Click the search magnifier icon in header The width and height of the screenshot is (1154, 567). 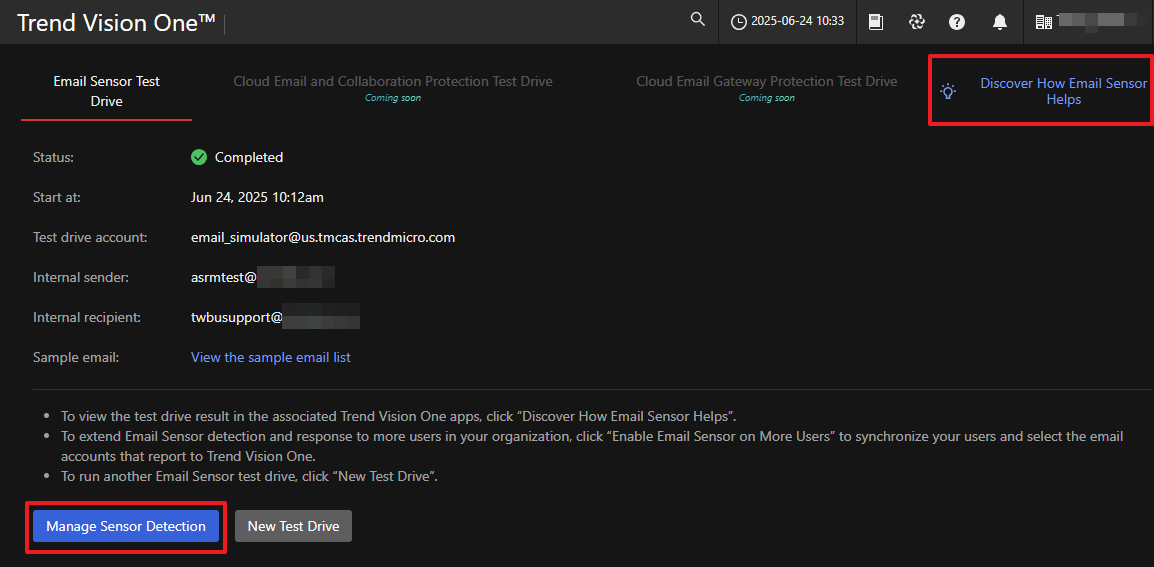click(x=698, y=20)
